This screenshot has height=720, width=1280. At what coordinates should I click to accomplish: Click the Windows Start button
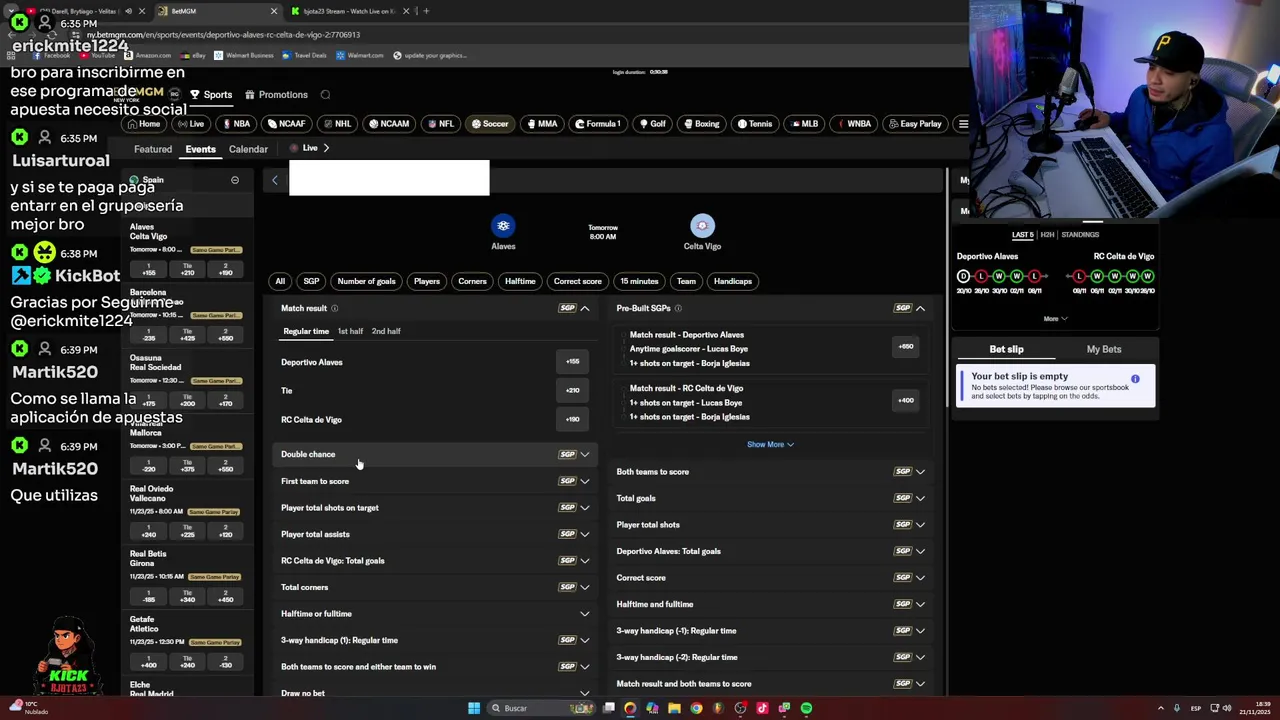coord(473,708)
